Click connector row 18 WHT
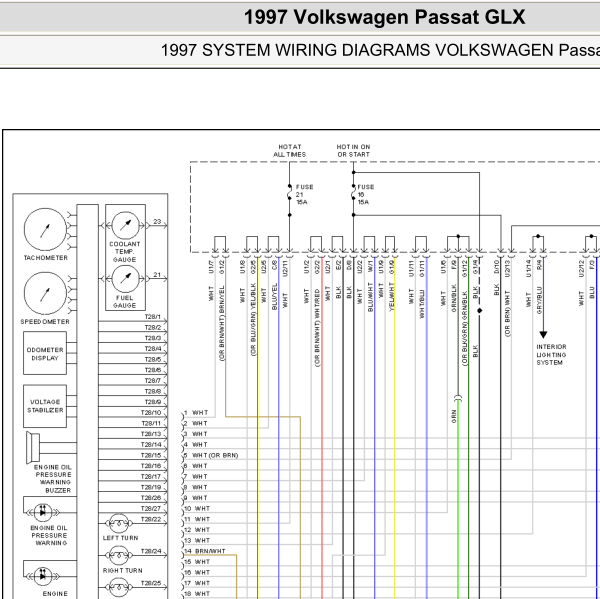This screenshot has height=599, width=600. (x=197, y=594)
